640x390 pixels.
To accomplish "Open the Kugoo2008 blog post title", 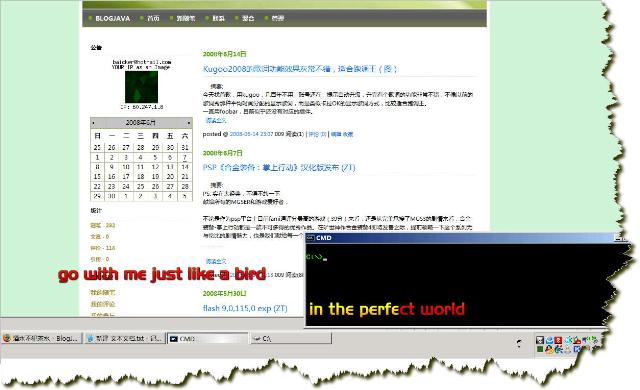I will 300,69.
